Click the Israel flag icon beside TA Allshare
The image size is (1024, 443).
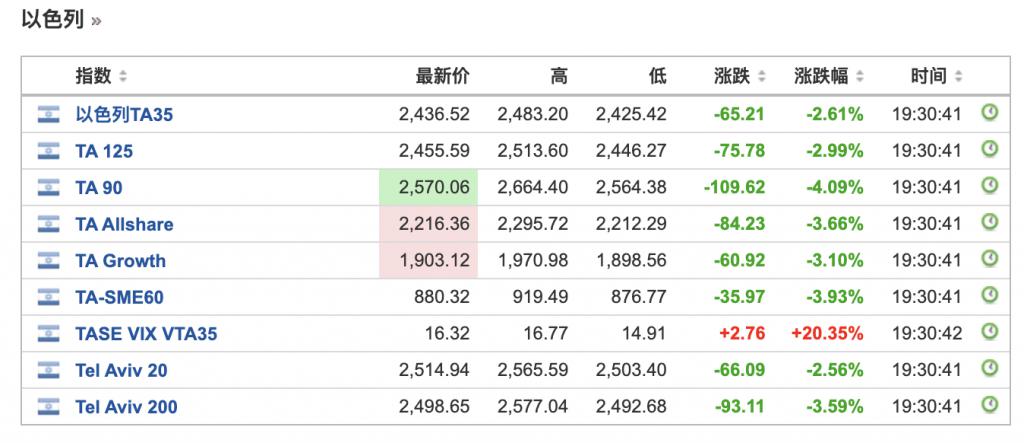tap(48, 224)
